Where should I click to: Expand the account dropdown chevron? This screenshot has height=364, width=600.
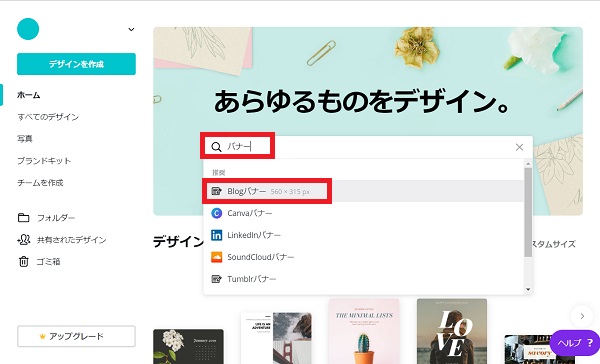[x=131, y=29]
